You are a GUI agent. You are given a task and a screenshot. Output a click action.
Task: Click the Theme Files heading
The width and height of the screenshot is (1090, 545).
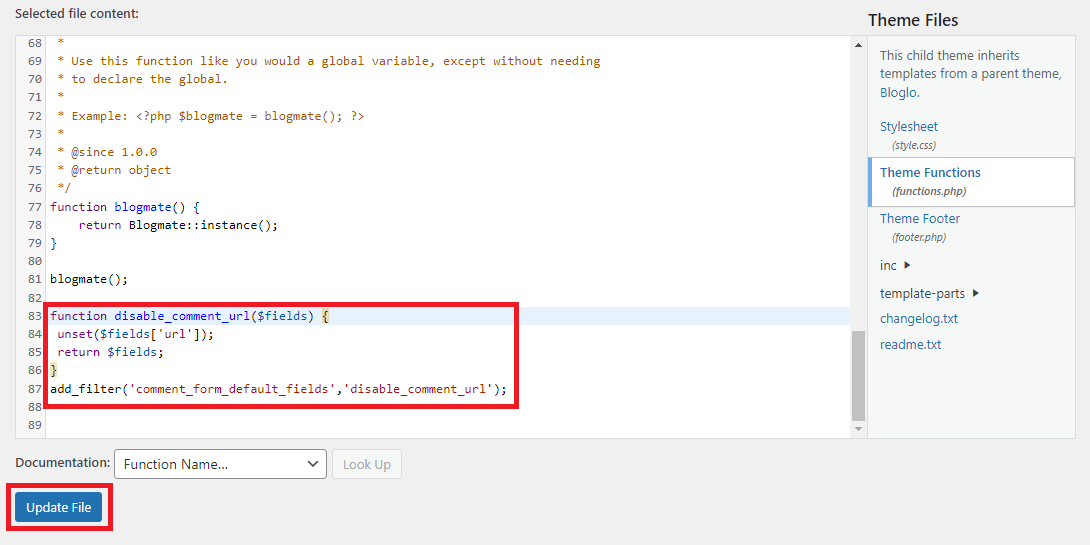click(x=913, y=20)
